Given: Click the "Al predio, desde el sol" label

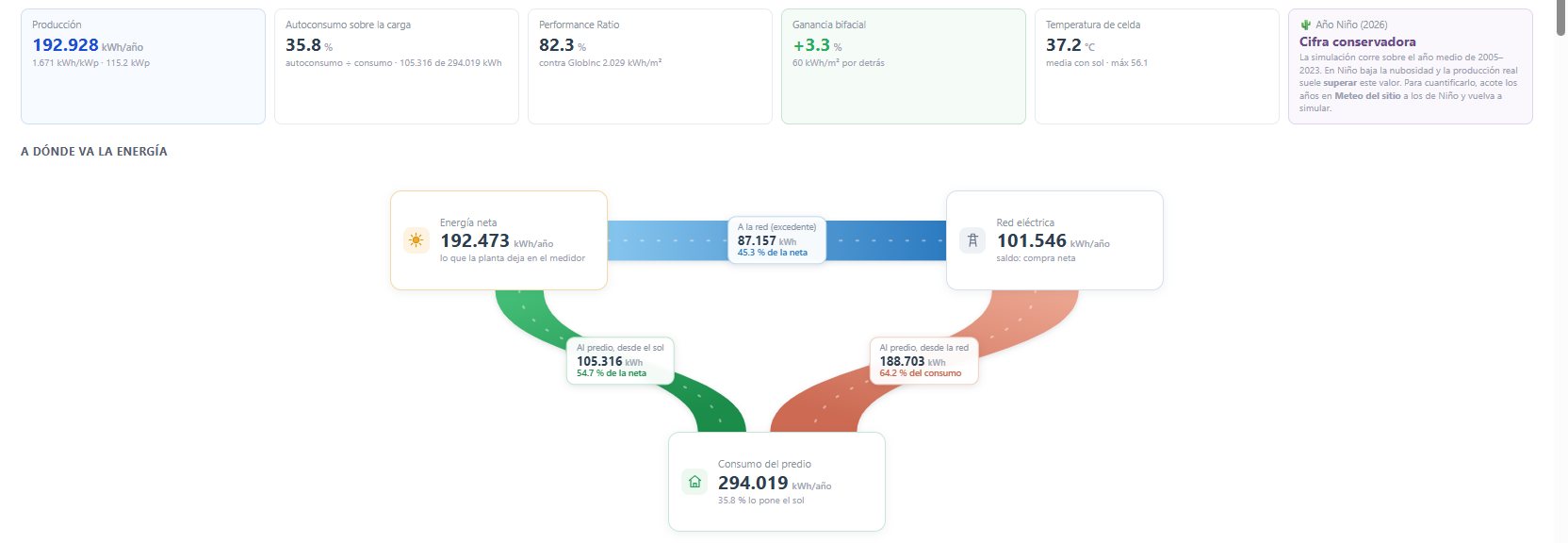Looking at the screenshot, I should coord(620,348).
